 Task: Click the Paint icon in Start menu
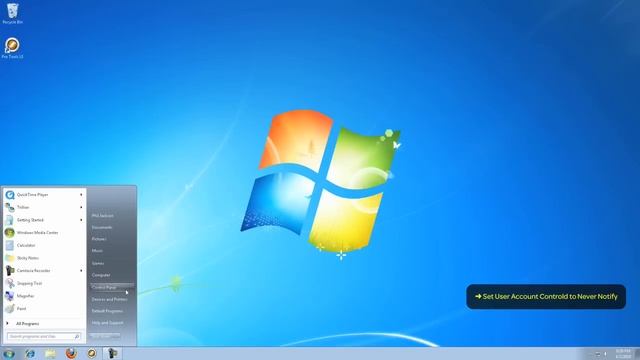tap(10, 309)
